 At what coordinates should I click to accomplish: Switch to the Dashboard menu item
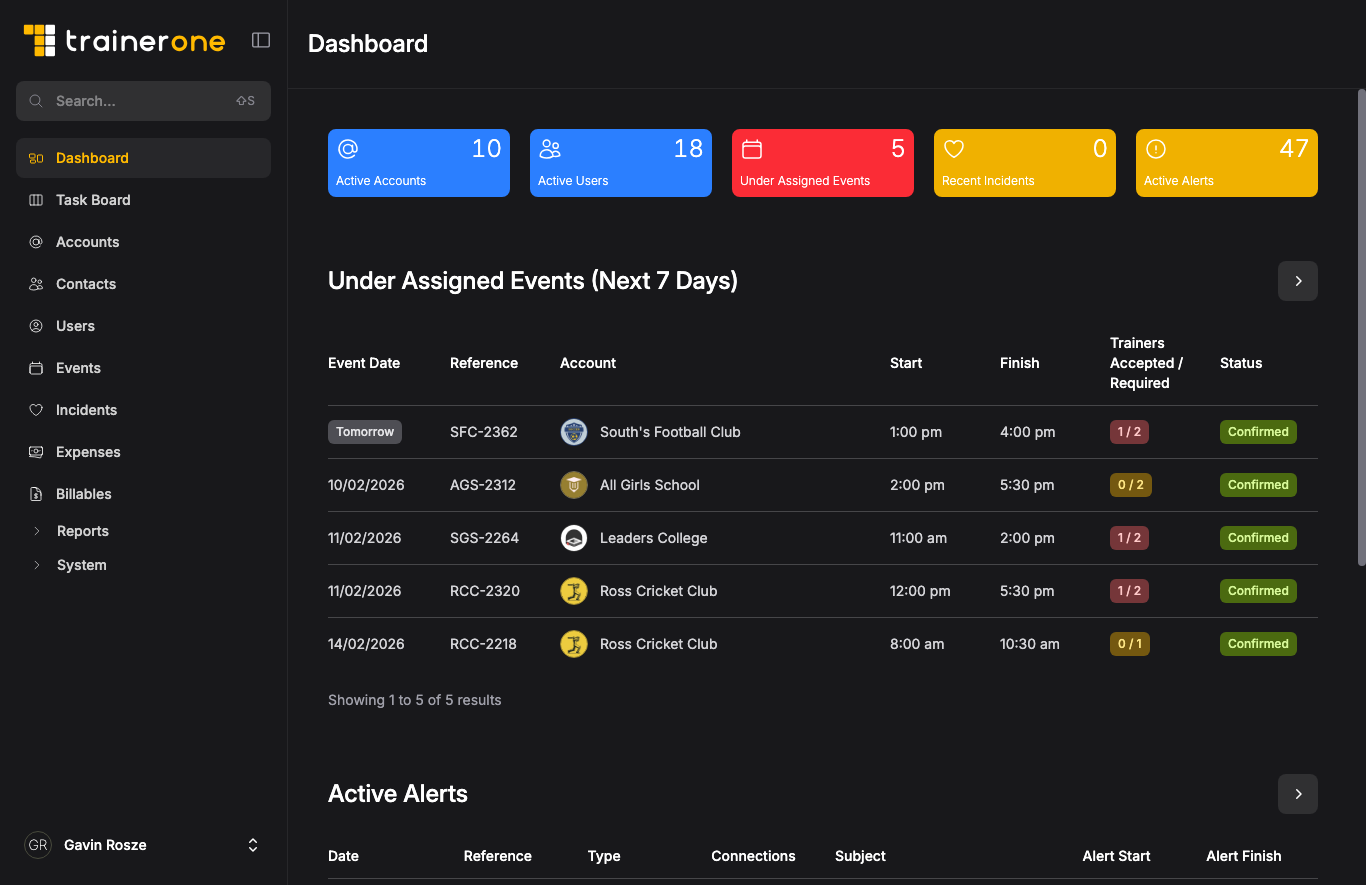(93, 157)
